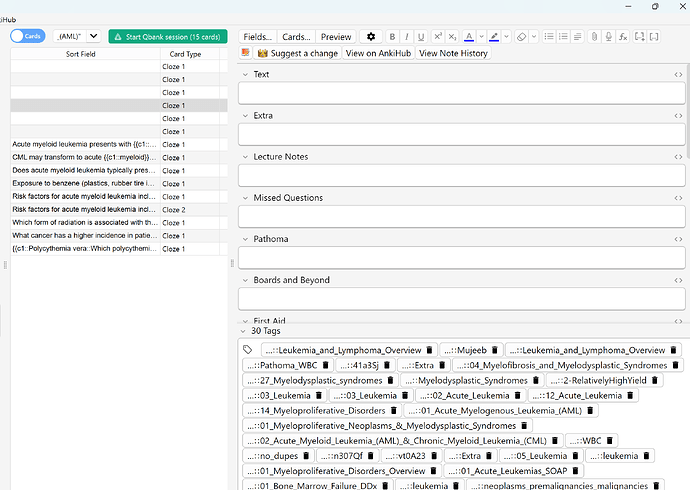The width and height of the screenshot is (690, 490).
Task: Open the equations (fx) menu
Action: point(623,36)
